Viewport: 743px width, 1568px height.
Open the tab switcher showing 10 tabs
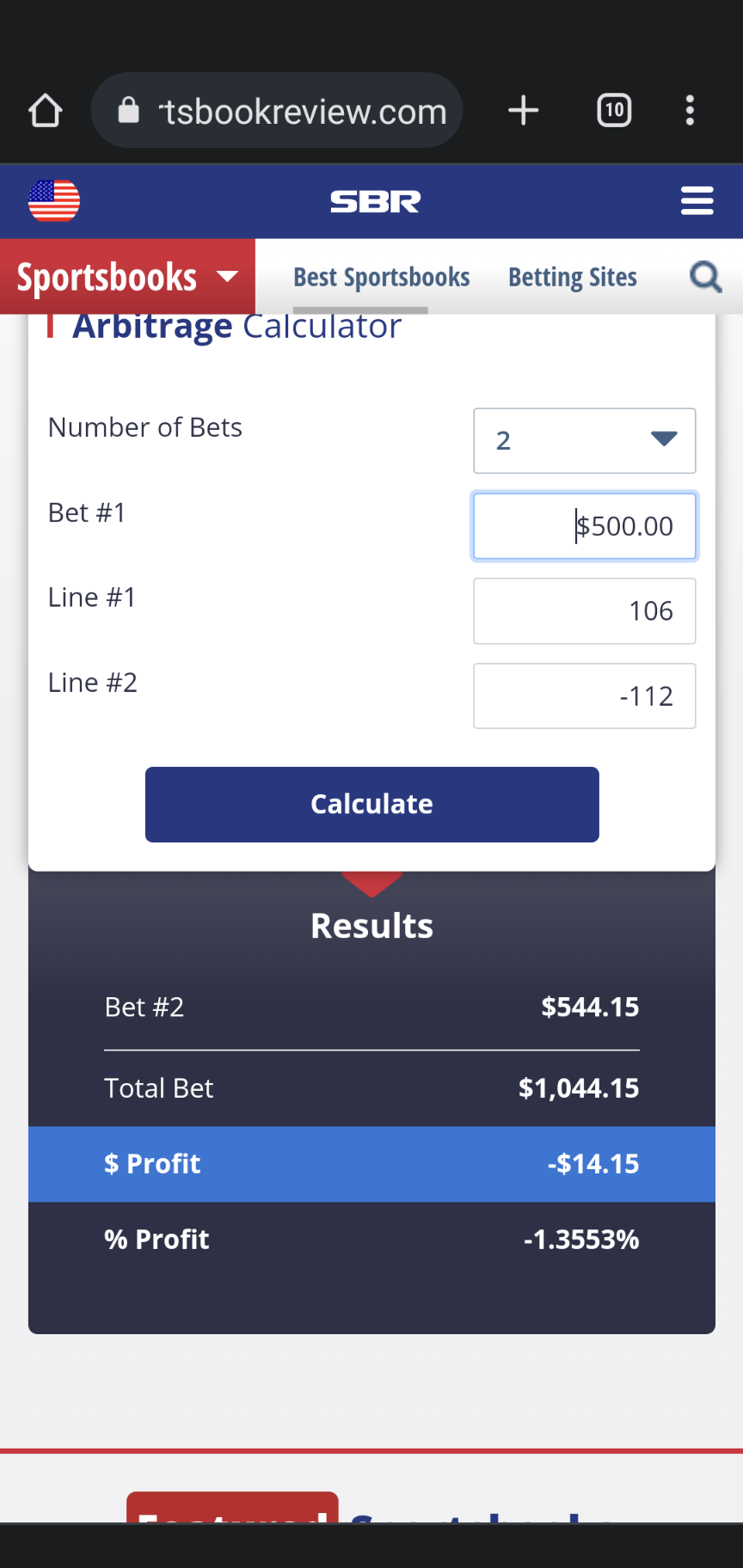coord(614,111)
